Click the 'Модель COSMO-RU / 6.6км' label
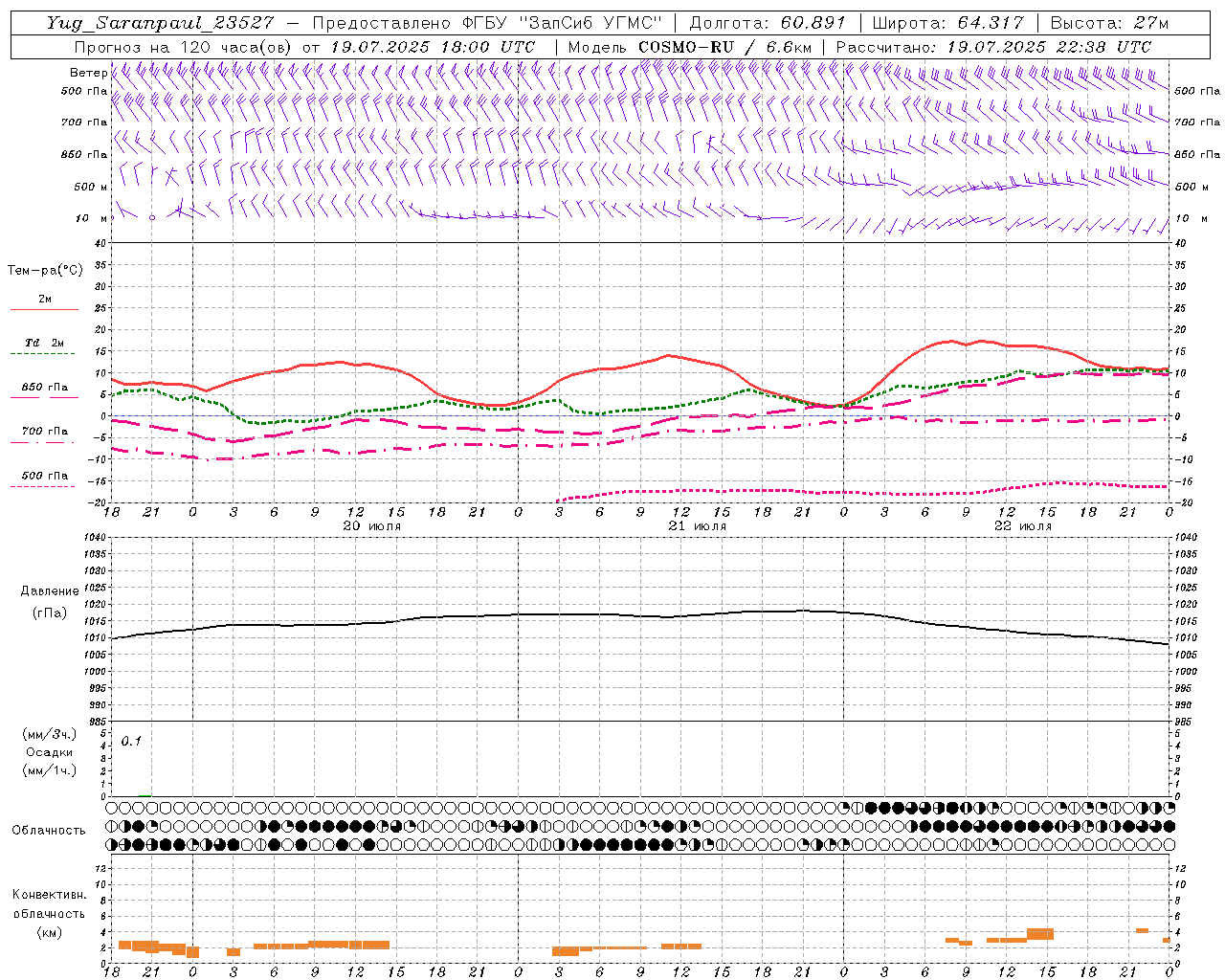This screenshot has height=980, width=1225. 689,47
